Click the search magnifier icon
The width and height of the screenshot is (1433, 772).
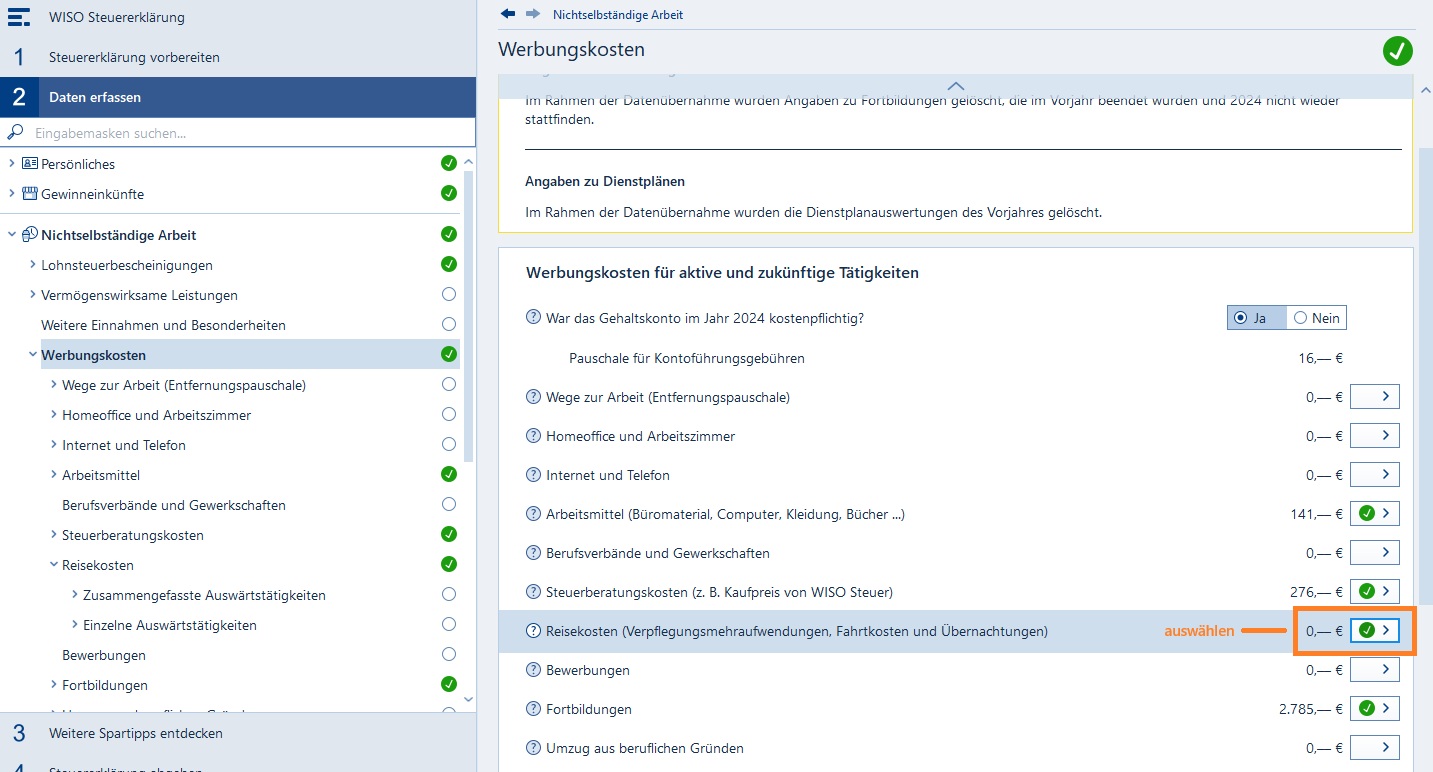16,132
